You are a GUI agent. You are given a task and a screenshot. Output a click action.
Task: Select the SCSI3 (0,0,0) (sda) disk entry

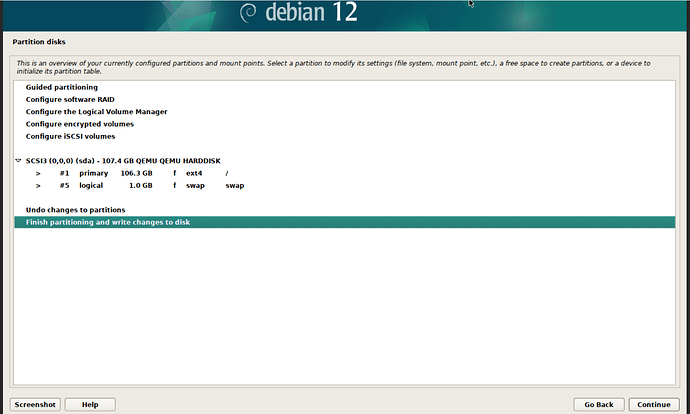pyautogui.click(x=123, y=161)
